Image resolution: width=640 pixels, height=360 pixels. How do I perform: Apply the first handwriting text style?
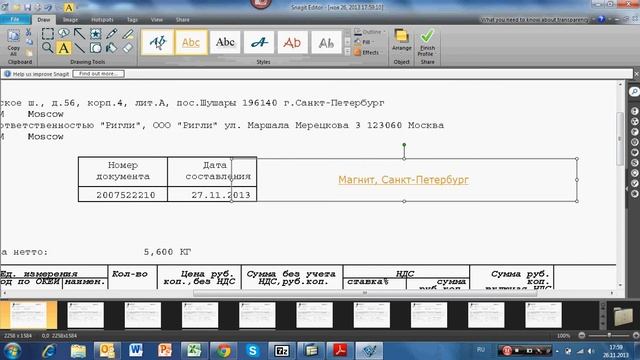click(x=158, y=42)
